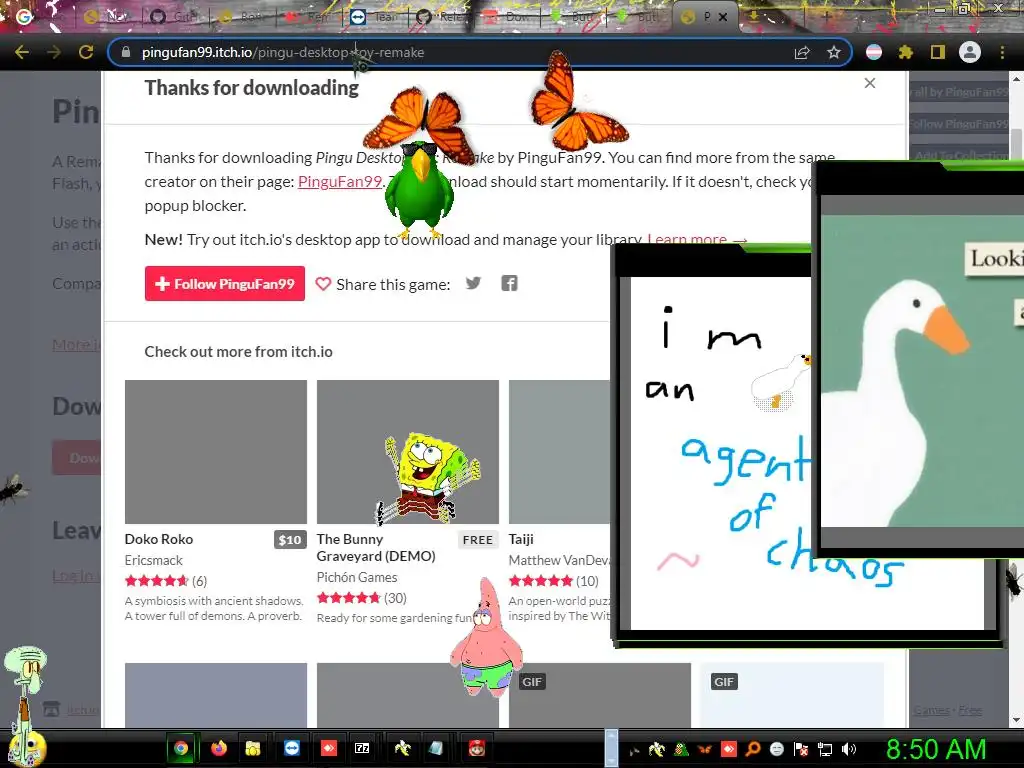Visit Pichón Games author page
Image resolution: width=1024 pixels, height=768 pixels.
click(357, 577)
